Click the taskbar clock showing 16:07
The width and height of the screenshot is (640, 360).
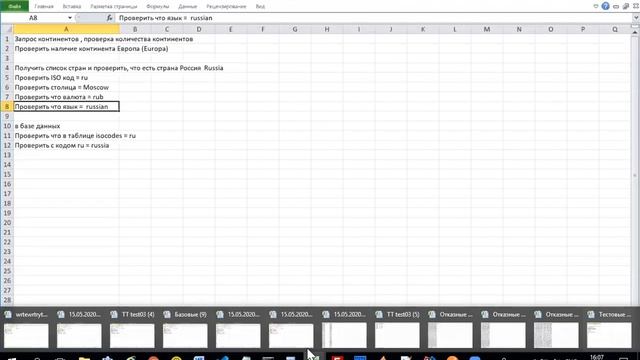597,357
